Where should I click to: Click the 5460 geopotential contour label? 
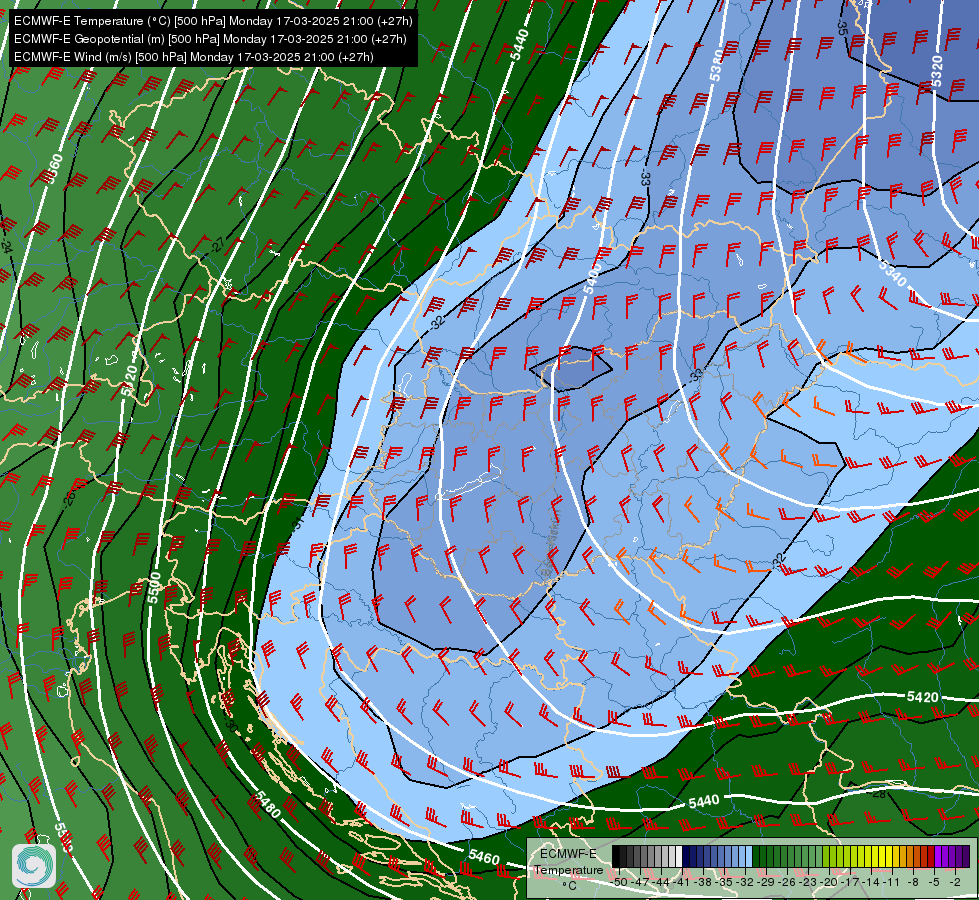[484, 858]
